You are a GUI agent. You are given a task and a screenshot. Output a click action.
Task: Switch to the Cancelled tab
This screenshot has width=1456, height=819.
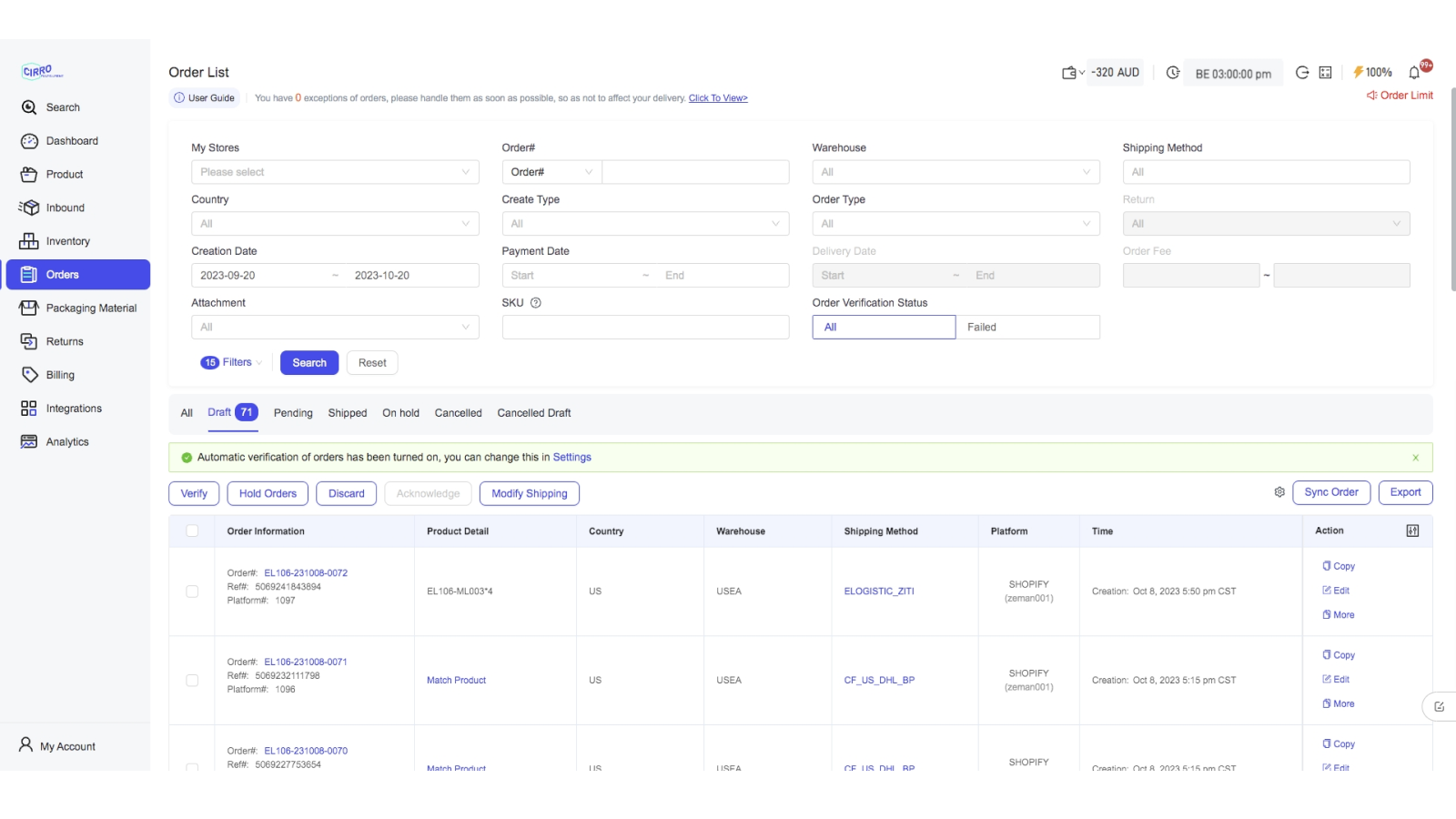pos(459,413)
